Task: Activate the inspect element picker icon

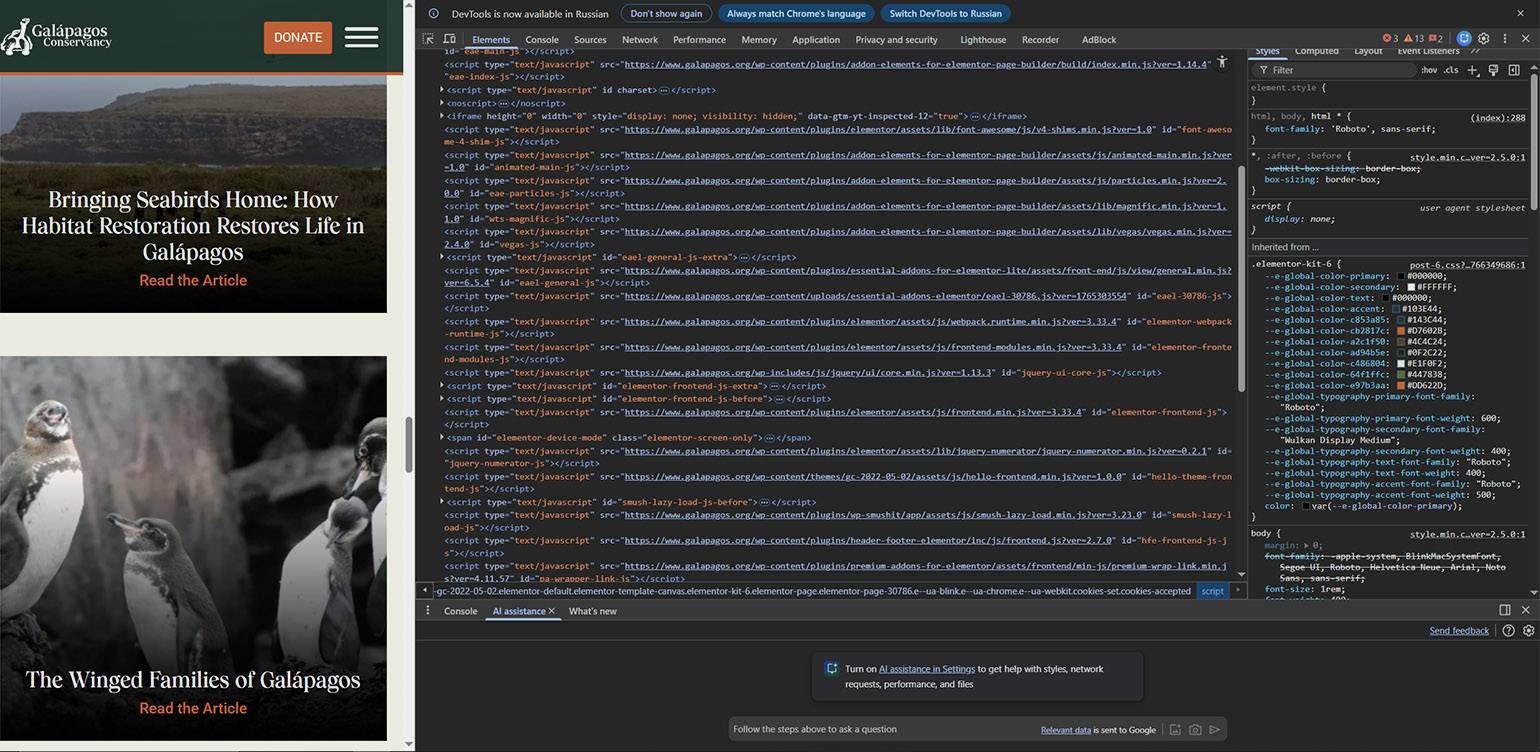Action: click(428, 39)
